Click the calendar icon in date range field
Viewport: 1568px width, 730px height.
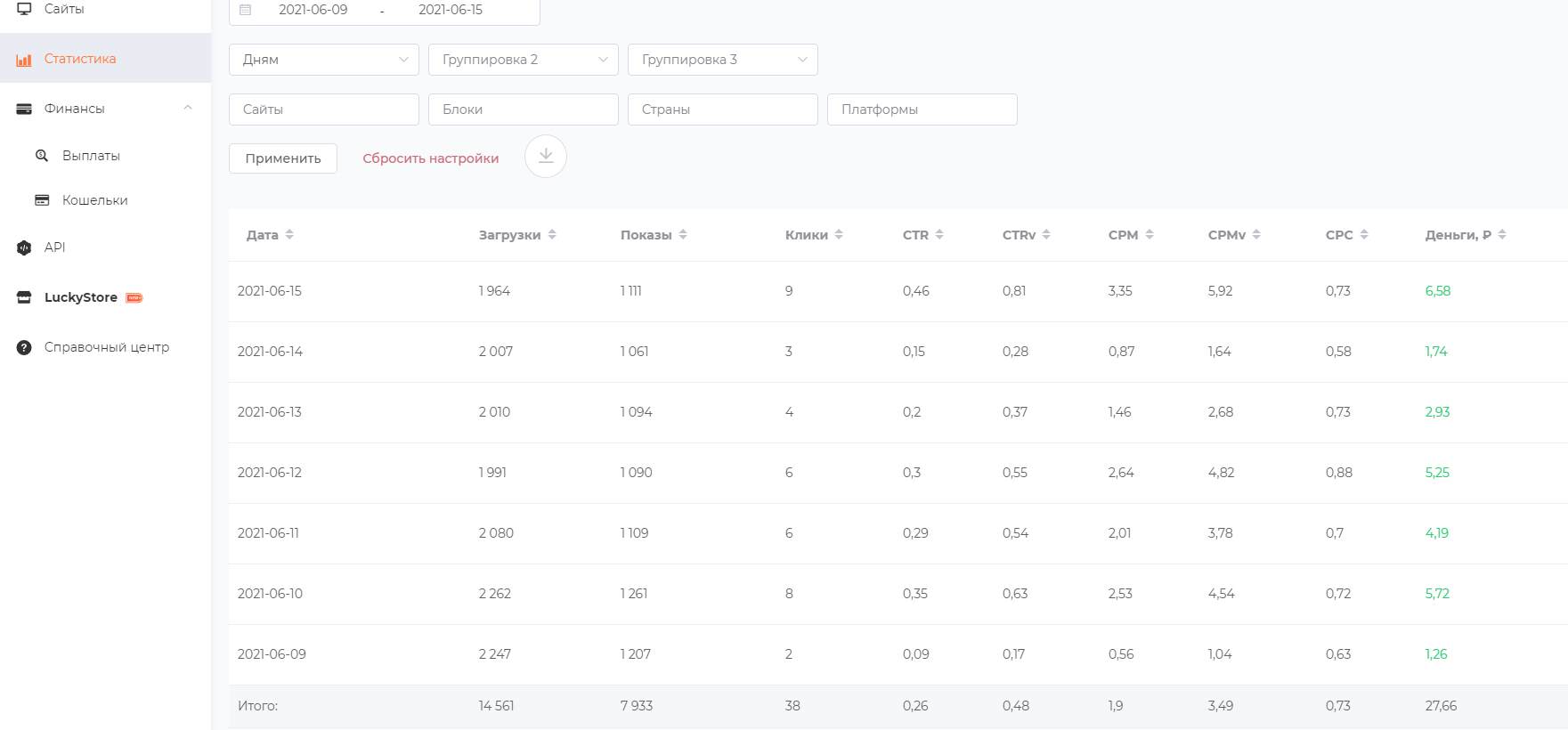click(246, 10)
